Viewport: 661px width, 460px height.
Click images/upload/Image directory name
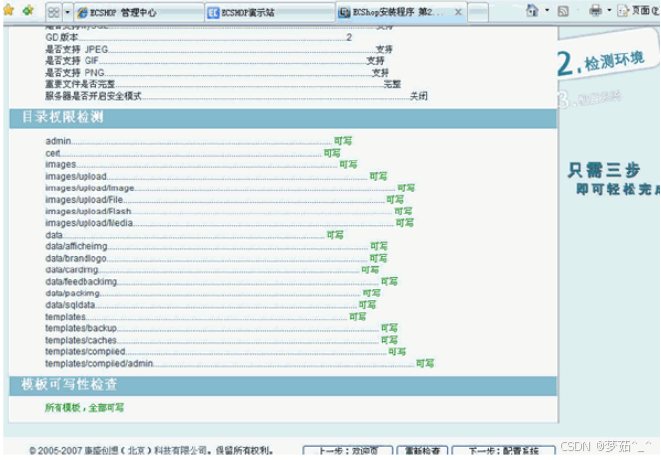[89, 188]
